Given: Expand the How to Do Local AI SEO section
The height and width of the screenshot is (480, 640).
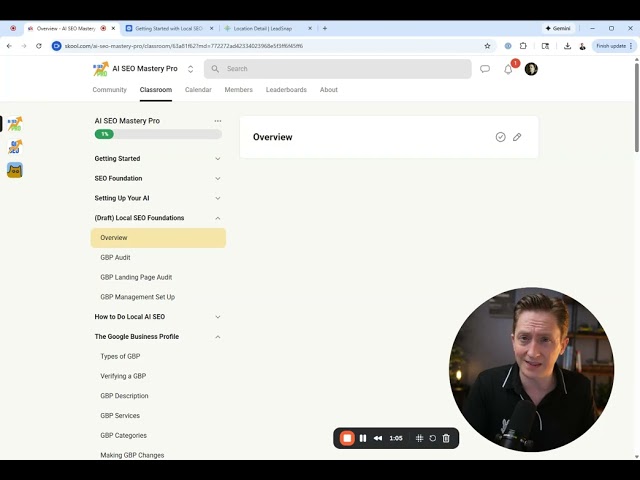Looking at the screenshot, I should 158,317.
